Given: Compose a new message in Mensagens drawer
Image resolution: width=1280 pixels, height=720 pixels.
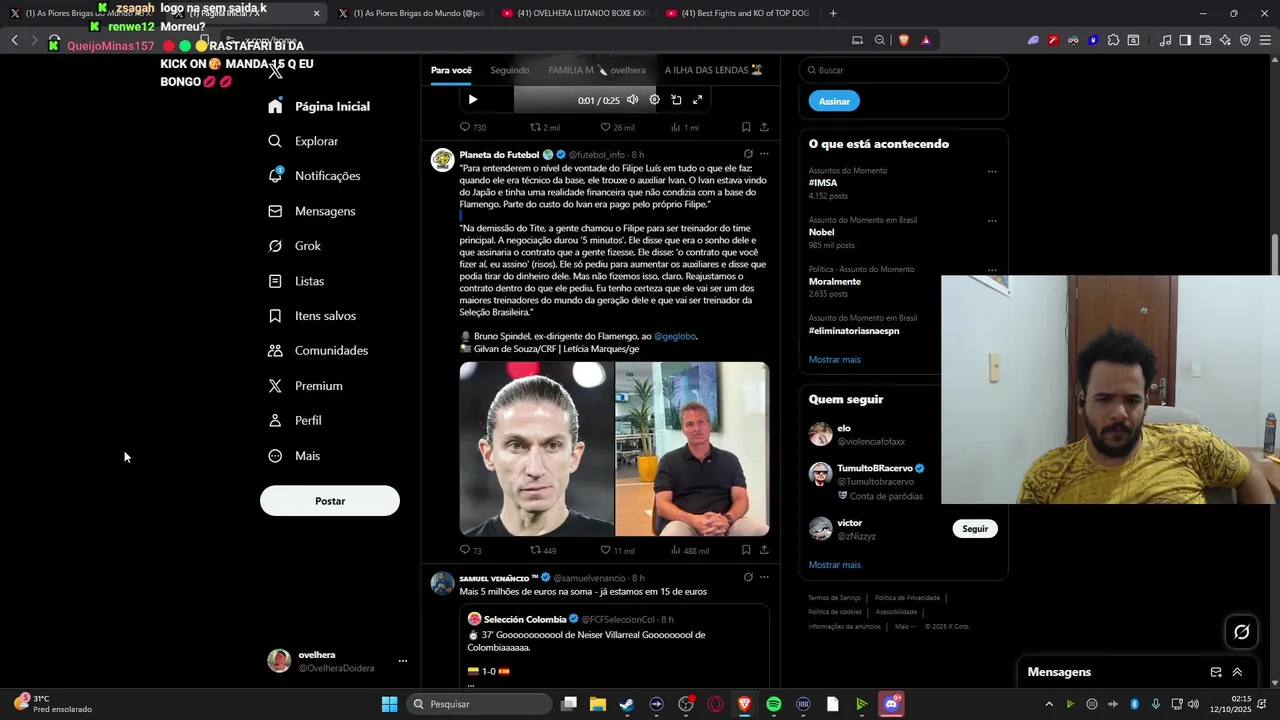Looking at the screenshot, I should pyautogui.click(x=1216, y=672).
